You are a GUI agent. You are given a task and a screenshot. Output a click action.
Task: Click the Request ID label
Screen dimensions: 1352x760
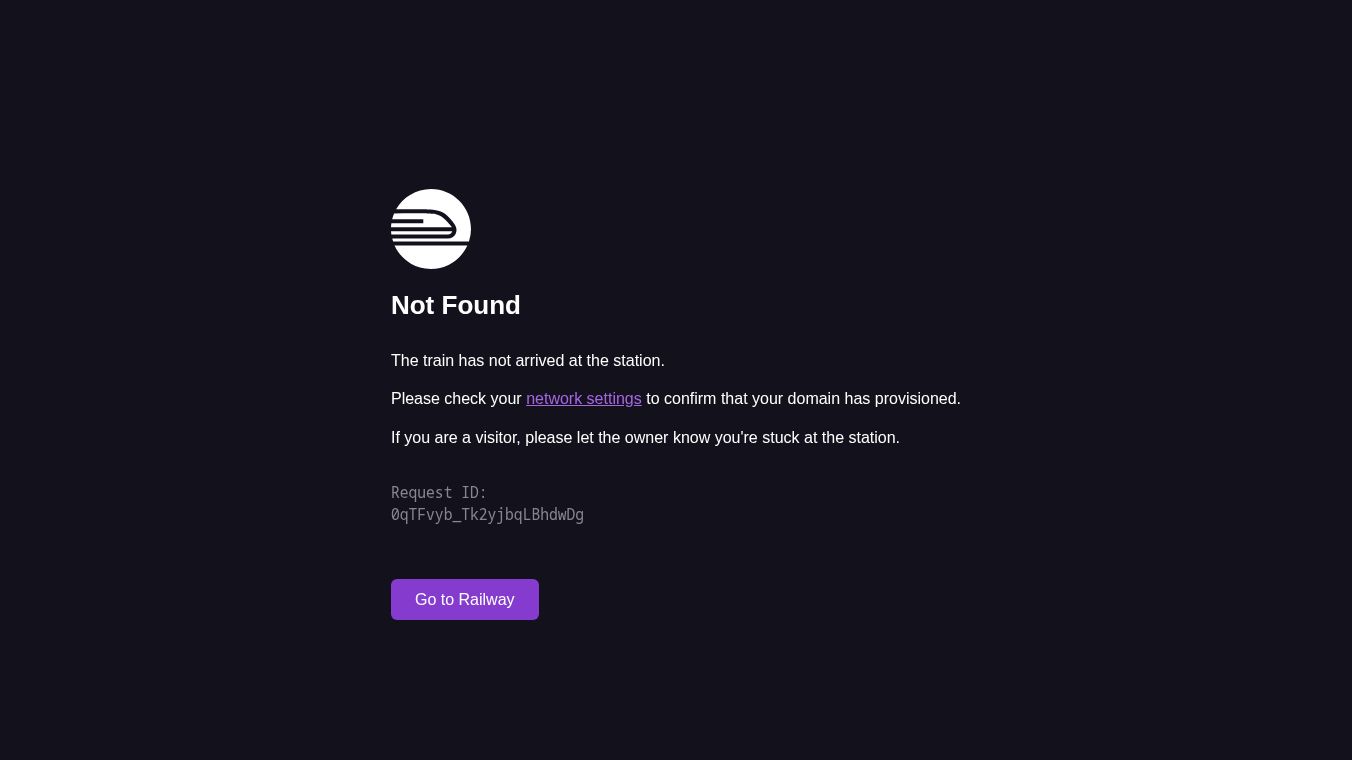point(439,492)
